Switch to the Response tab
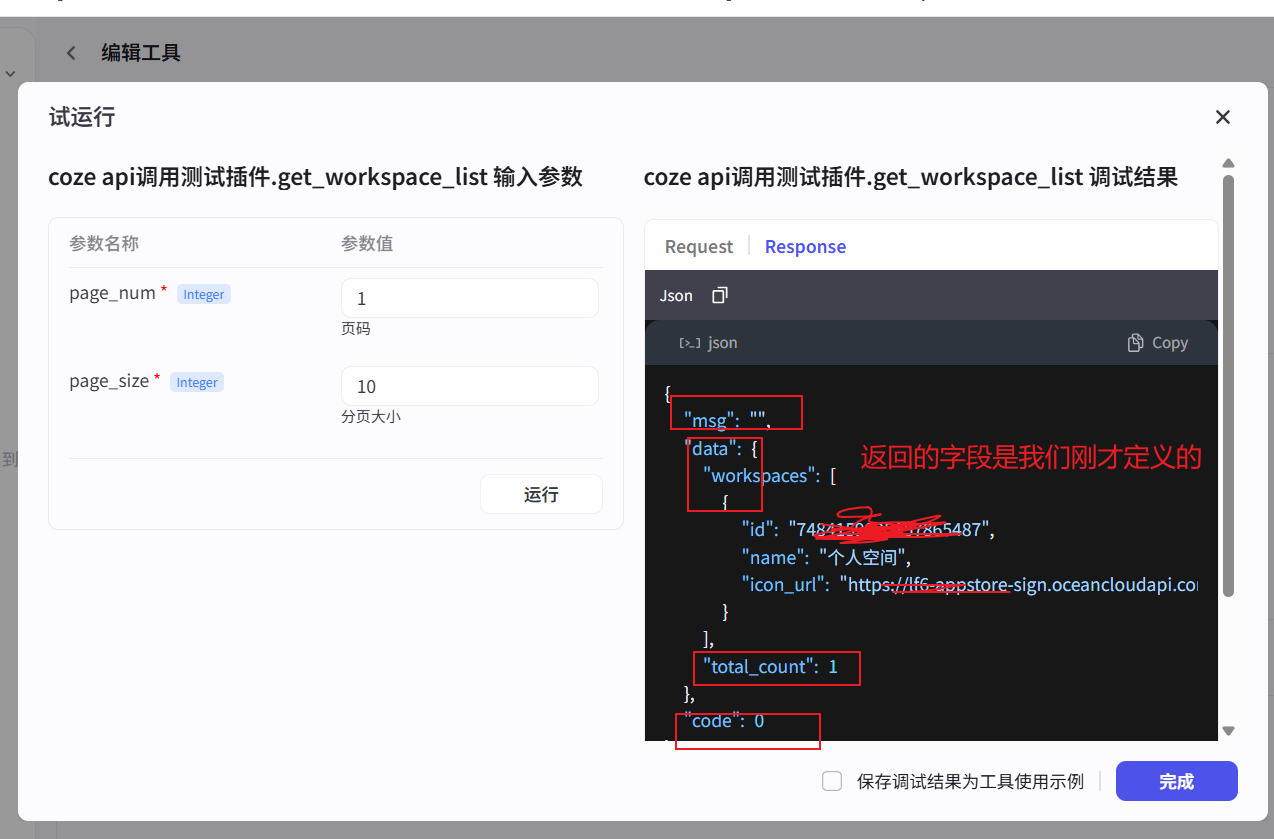Viewport: 1274px width, 839px height. tap(805, 247)
